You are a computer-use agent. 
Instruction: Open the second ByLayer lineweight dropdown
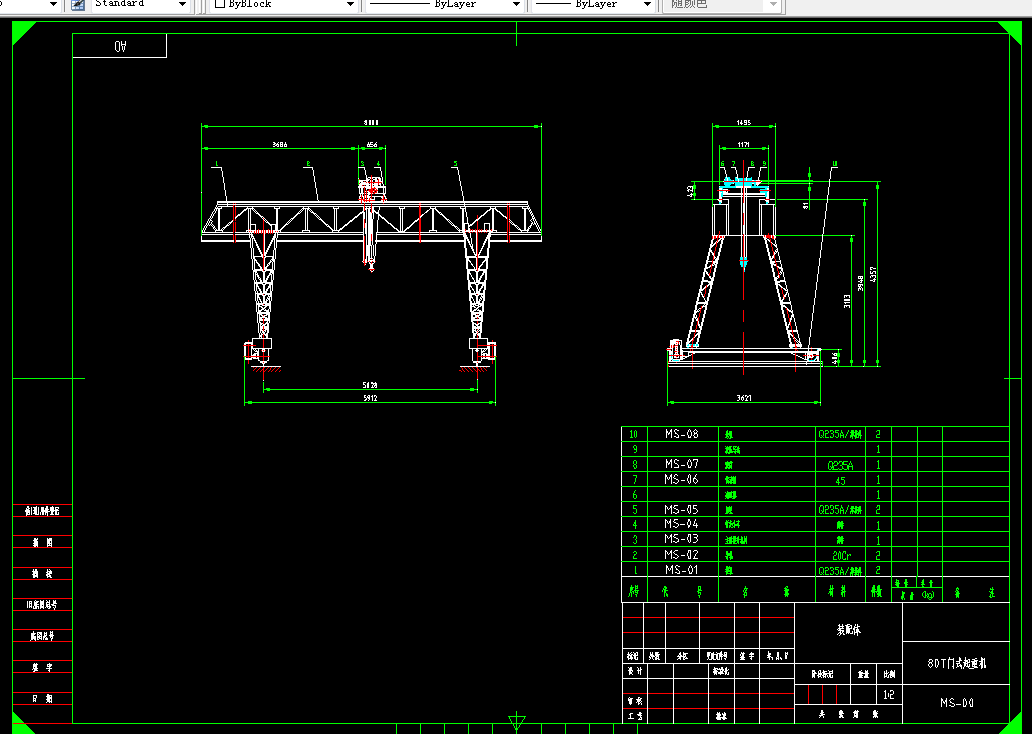[647, 5]
